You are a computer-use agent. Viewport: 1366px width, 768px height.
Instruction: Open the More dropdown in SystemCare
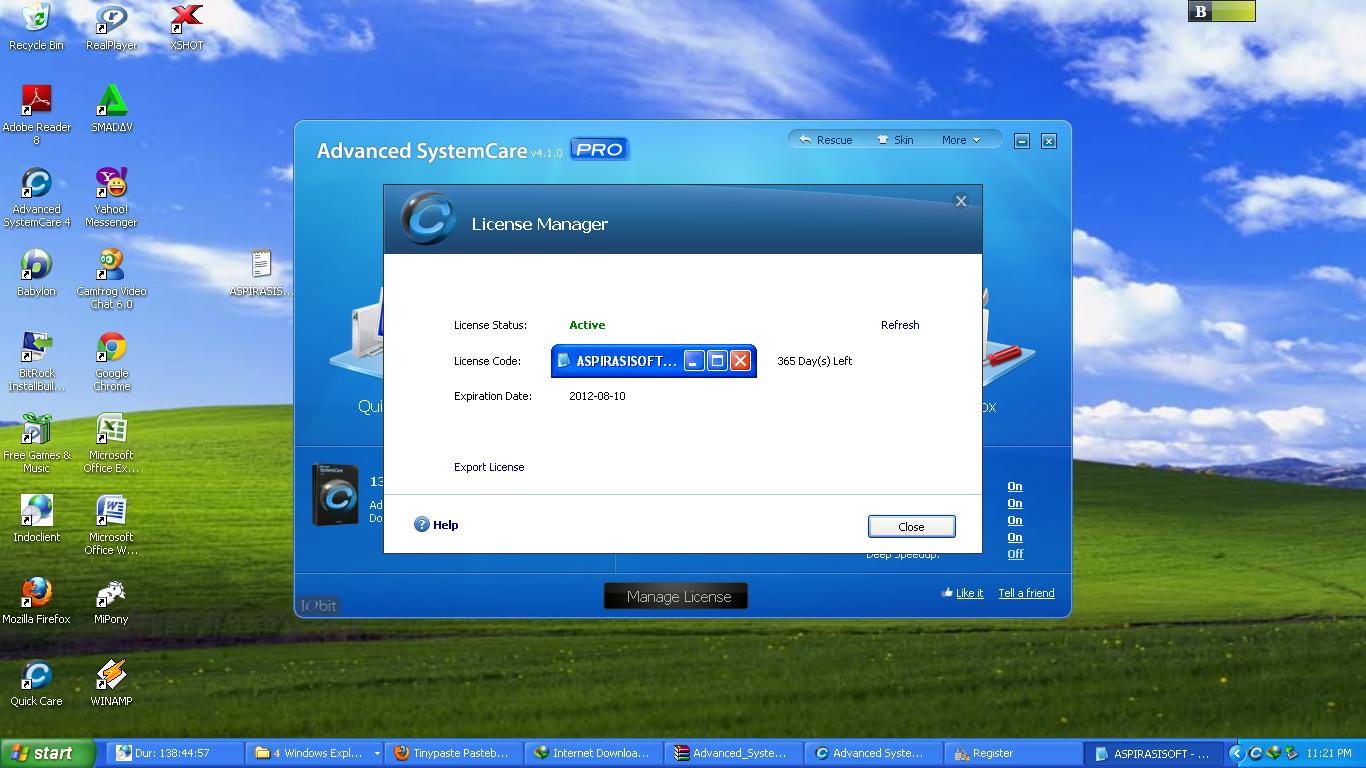960,140
